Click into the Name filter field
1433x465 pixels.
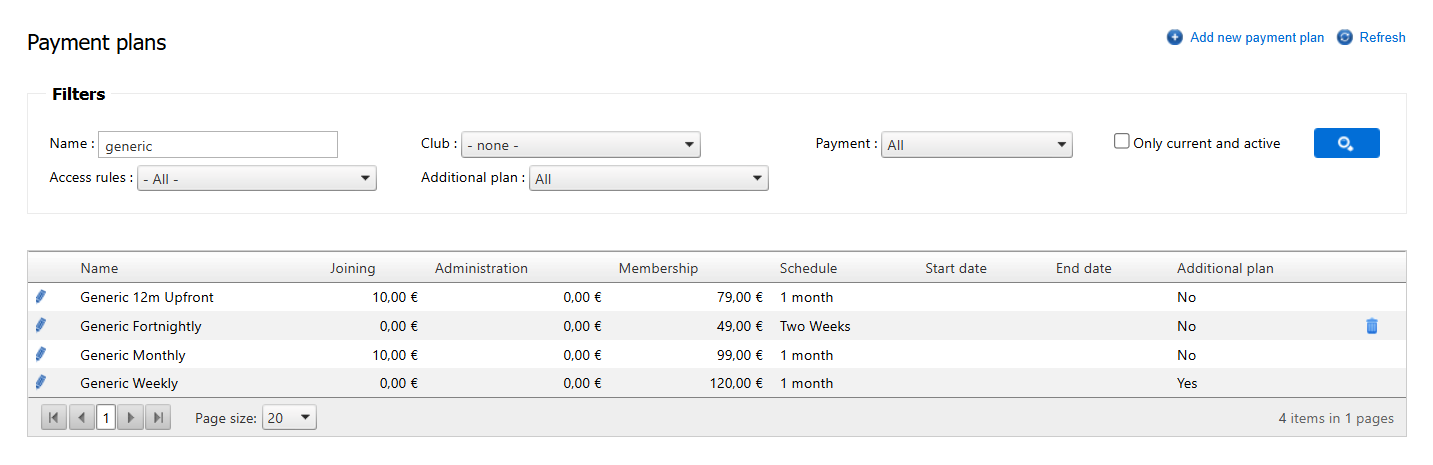point(218,145)
